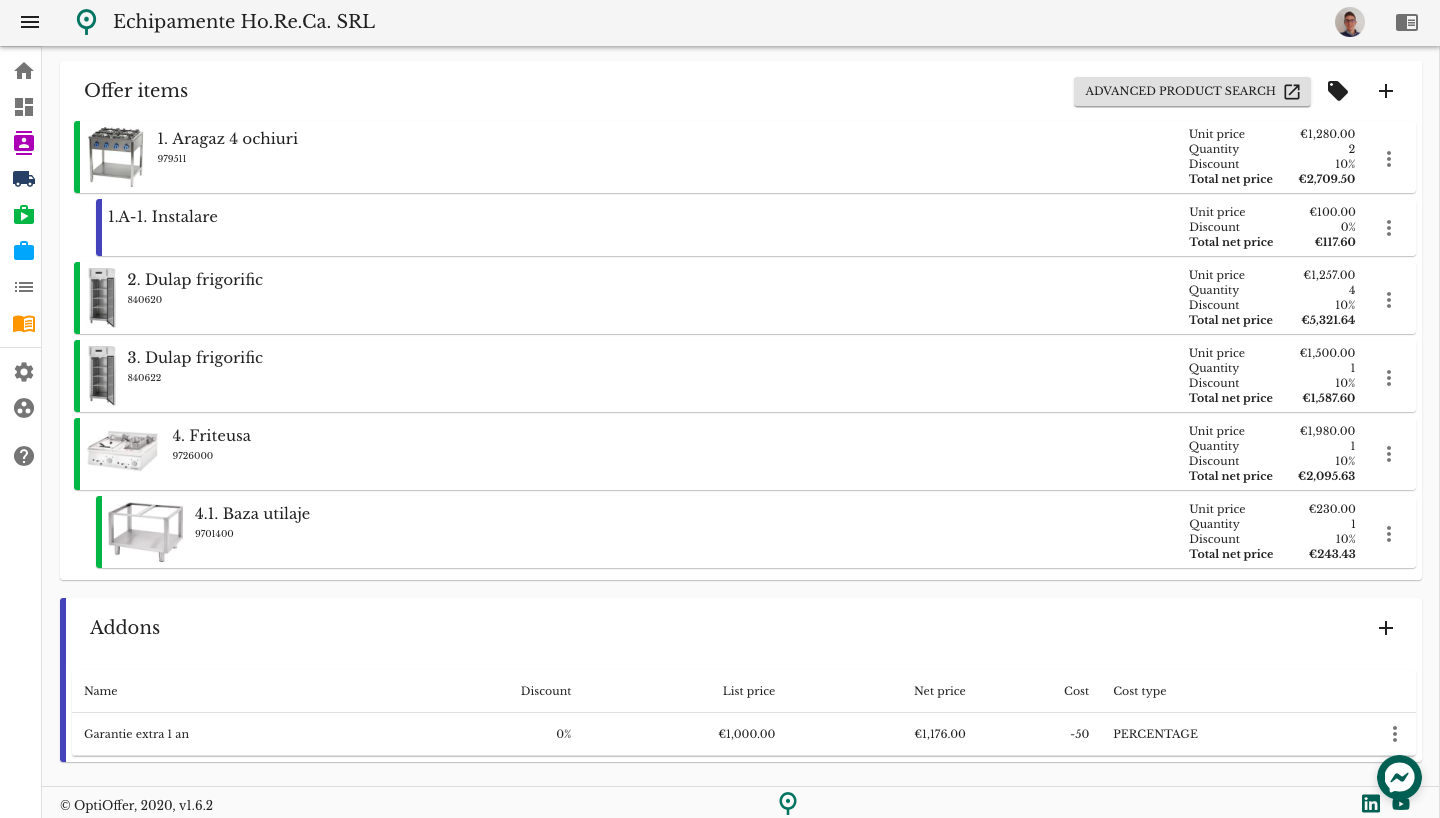
Task: Open the user profile avatar menu
Action: tap(1350, 22)
